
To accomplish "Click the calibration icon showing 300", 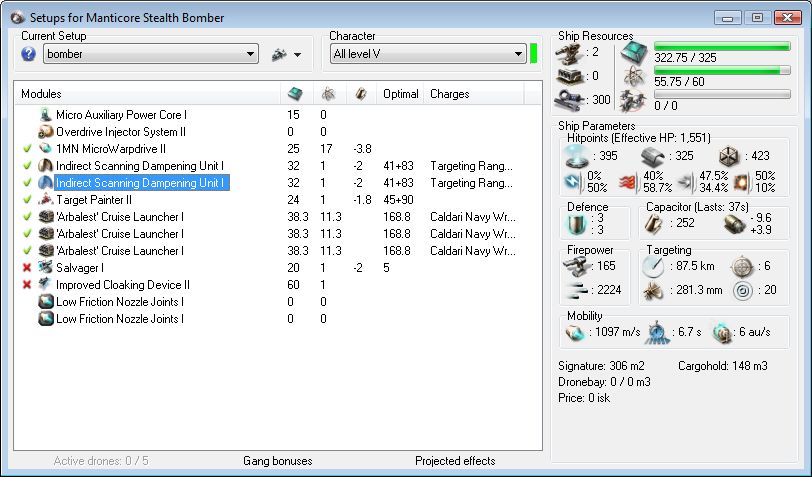I will coord(569,99).
